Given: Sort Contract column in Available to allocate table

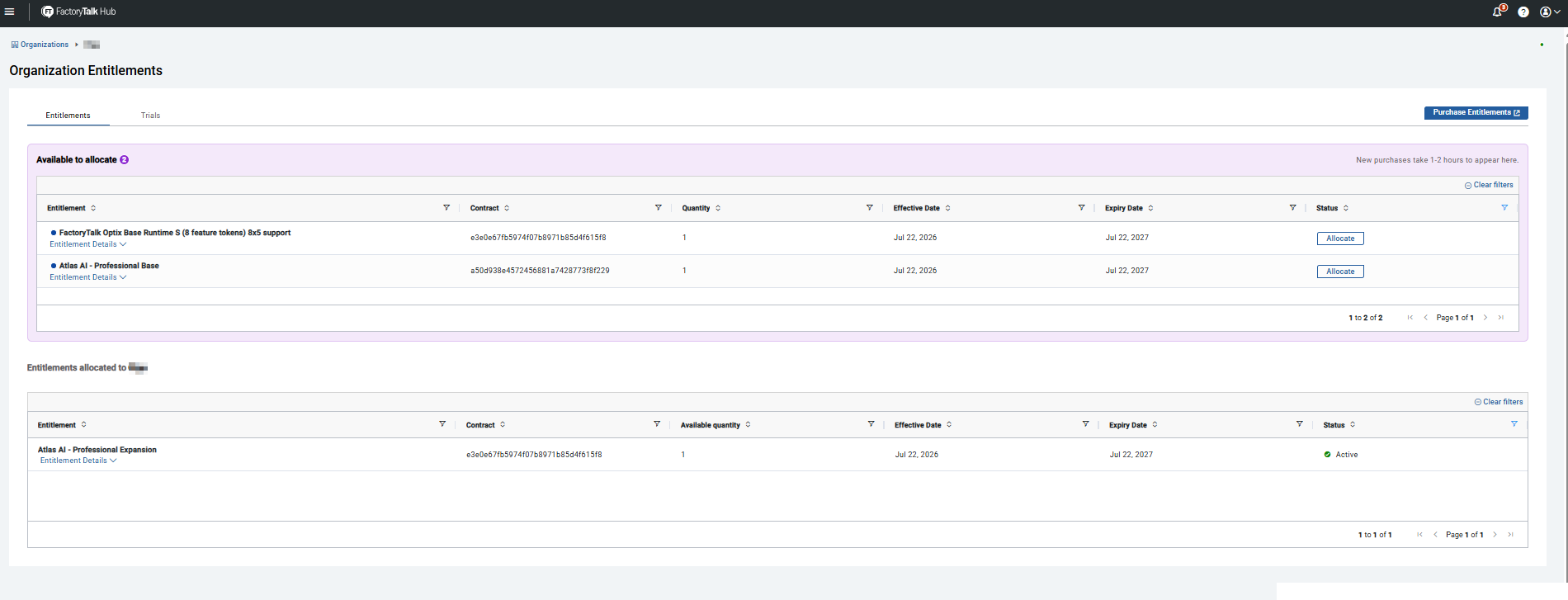Looking at the screenshot, I should pos(507,208).
